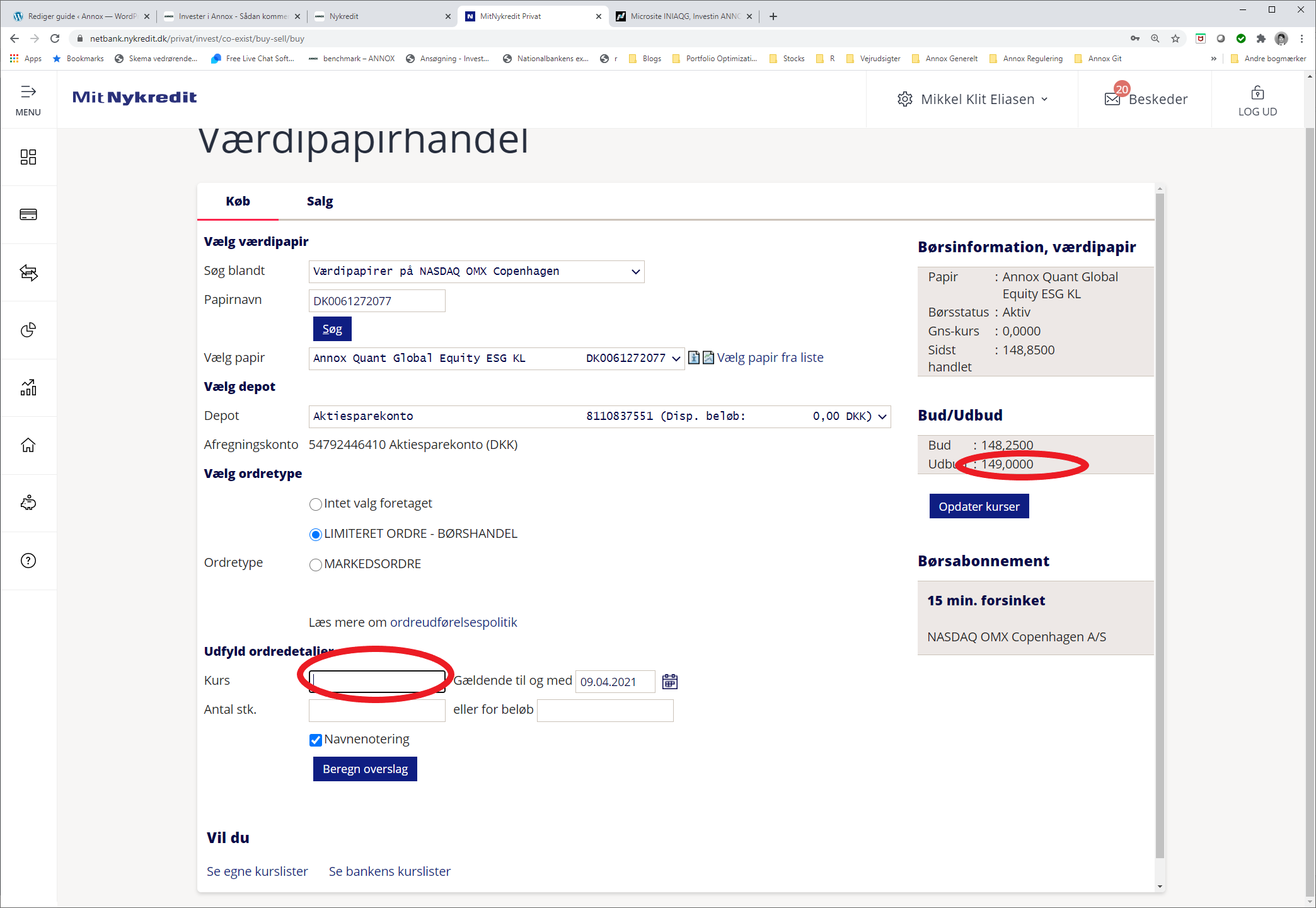Image resolution: width=1316 pixels, height=908 pixels.
Task: Click the Chrome profile avatar
Action: [x=1281, y=38]
